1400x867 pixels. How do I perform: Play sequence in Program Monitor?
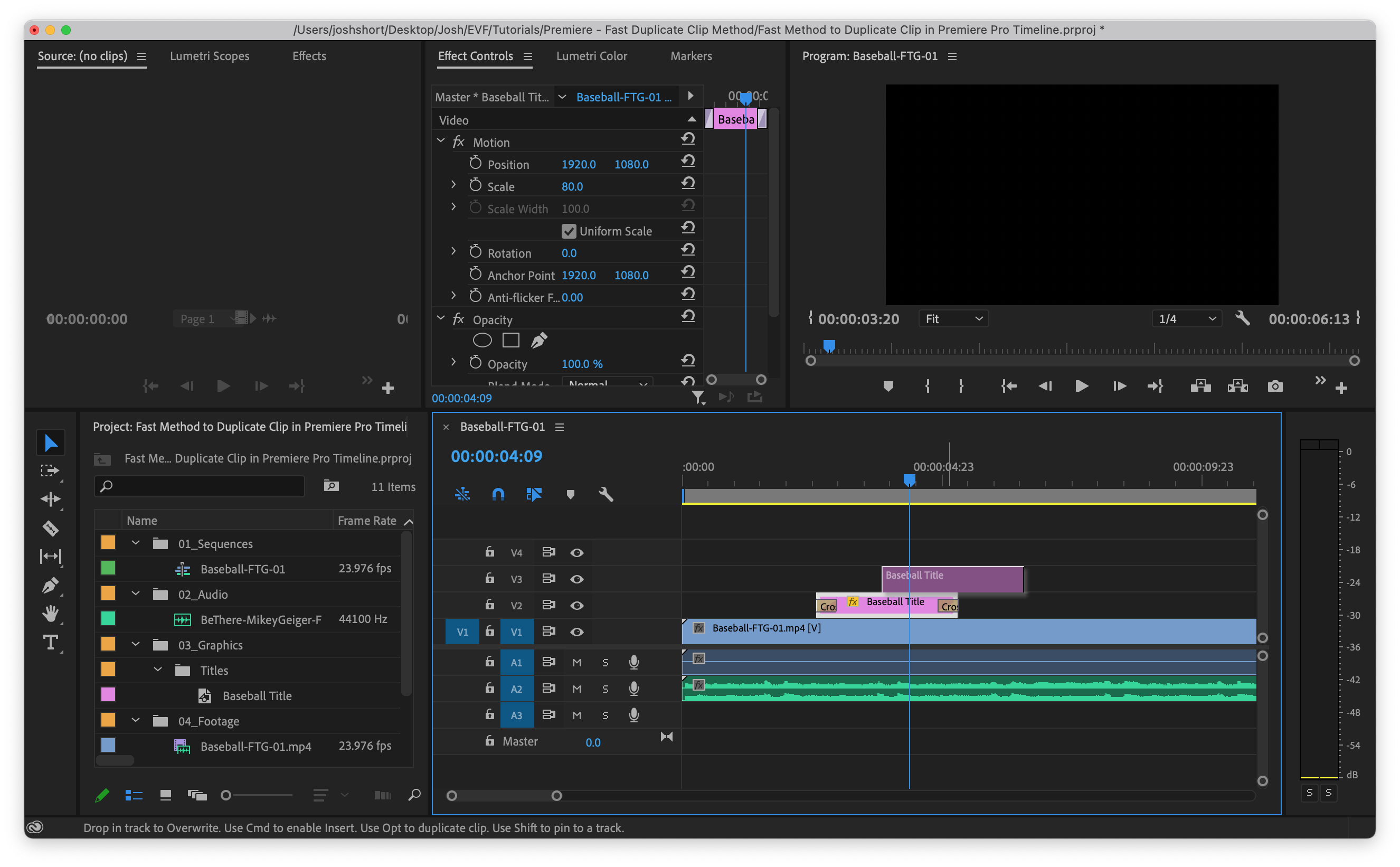[1082, 386]
